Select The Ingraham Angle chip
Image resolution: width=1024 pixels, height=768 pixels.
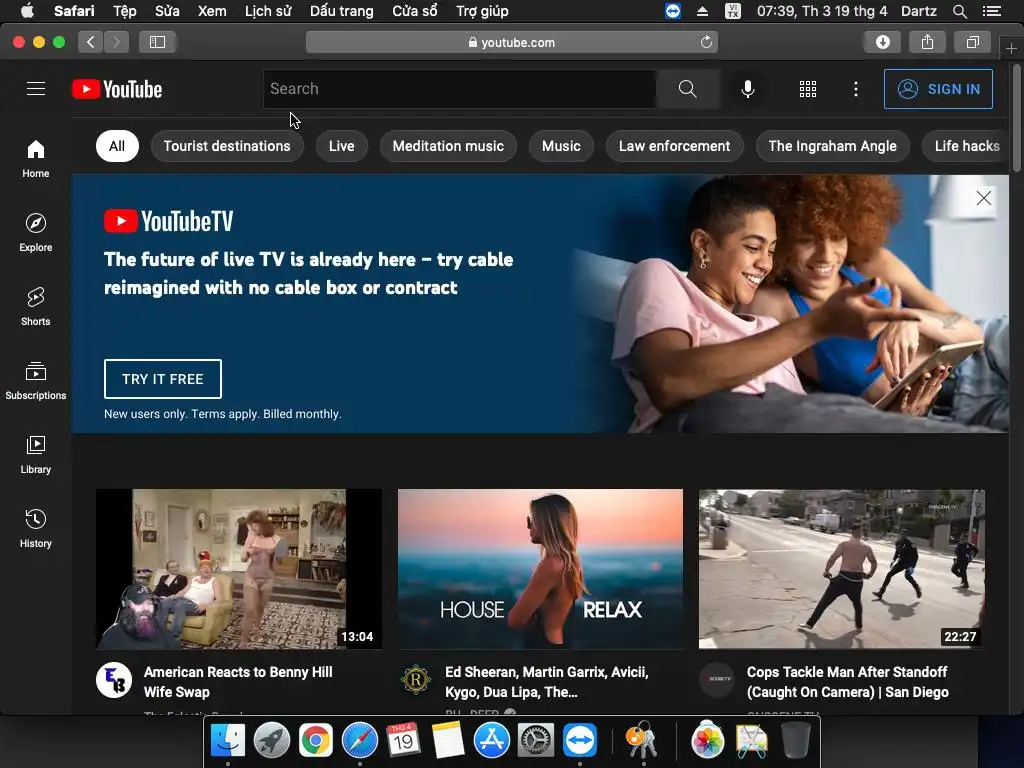(833, 146)
